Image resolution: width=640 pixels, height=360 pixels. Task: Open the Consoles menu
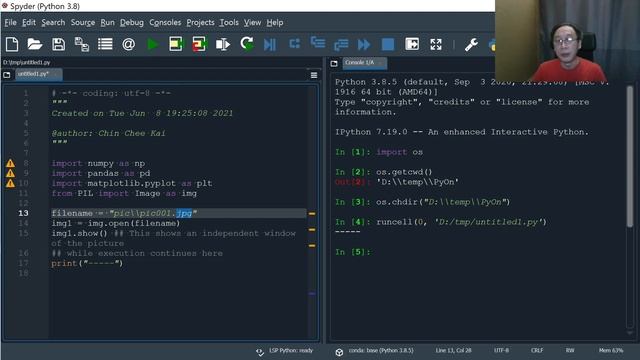[165, 22]
